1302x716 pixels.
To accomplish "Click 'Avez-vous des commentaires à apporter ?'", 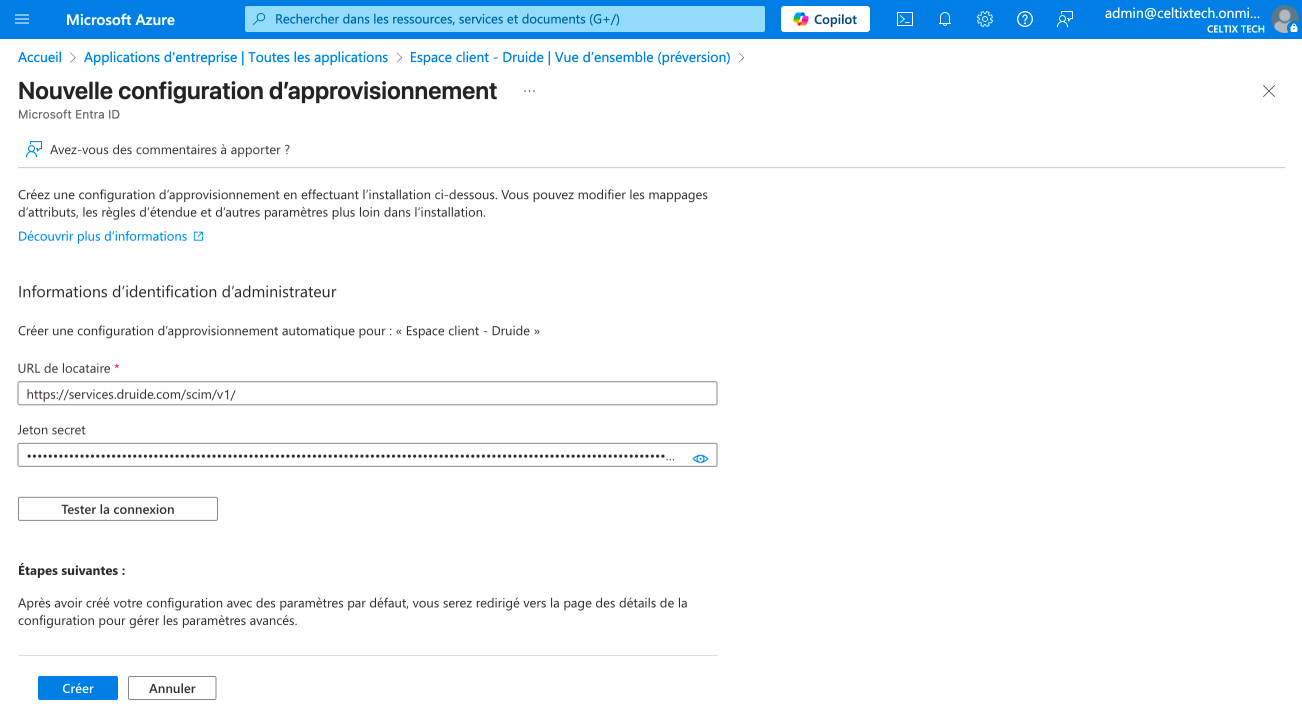I will [x=169, y=149].
